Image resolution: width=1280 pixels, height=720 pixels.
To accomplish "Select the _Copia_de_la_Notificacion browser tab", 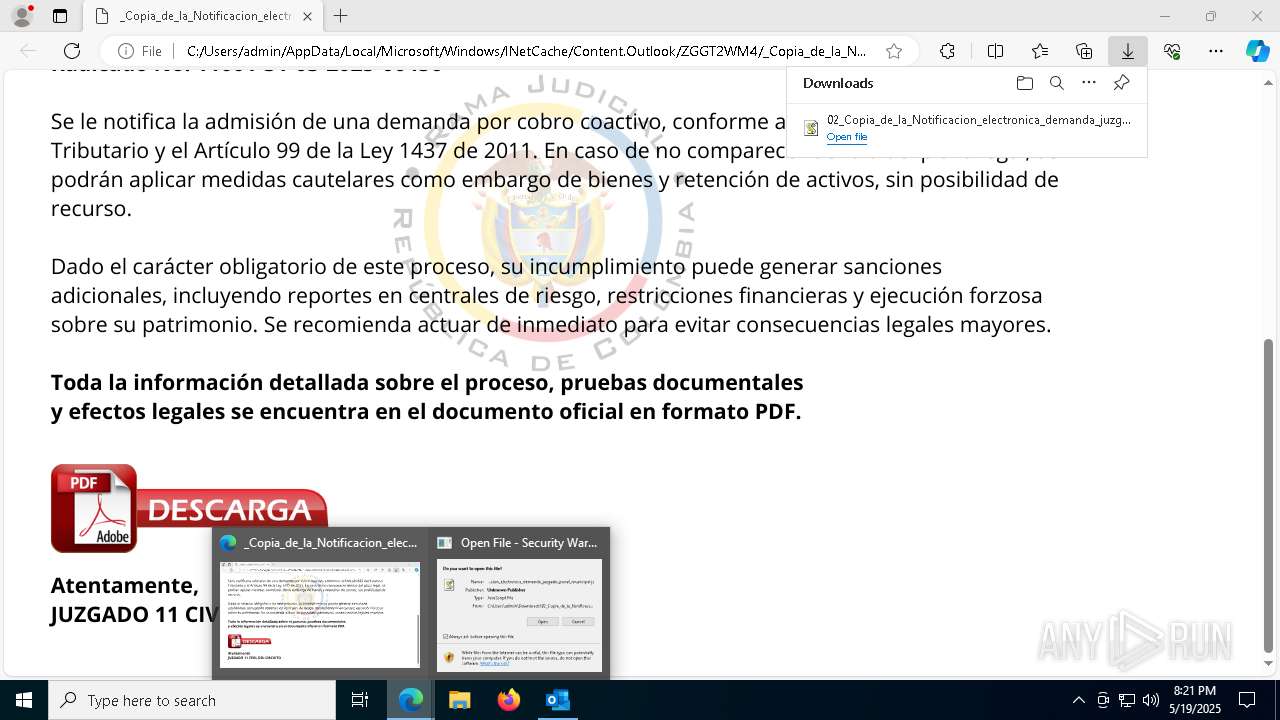I will point(203,16).
